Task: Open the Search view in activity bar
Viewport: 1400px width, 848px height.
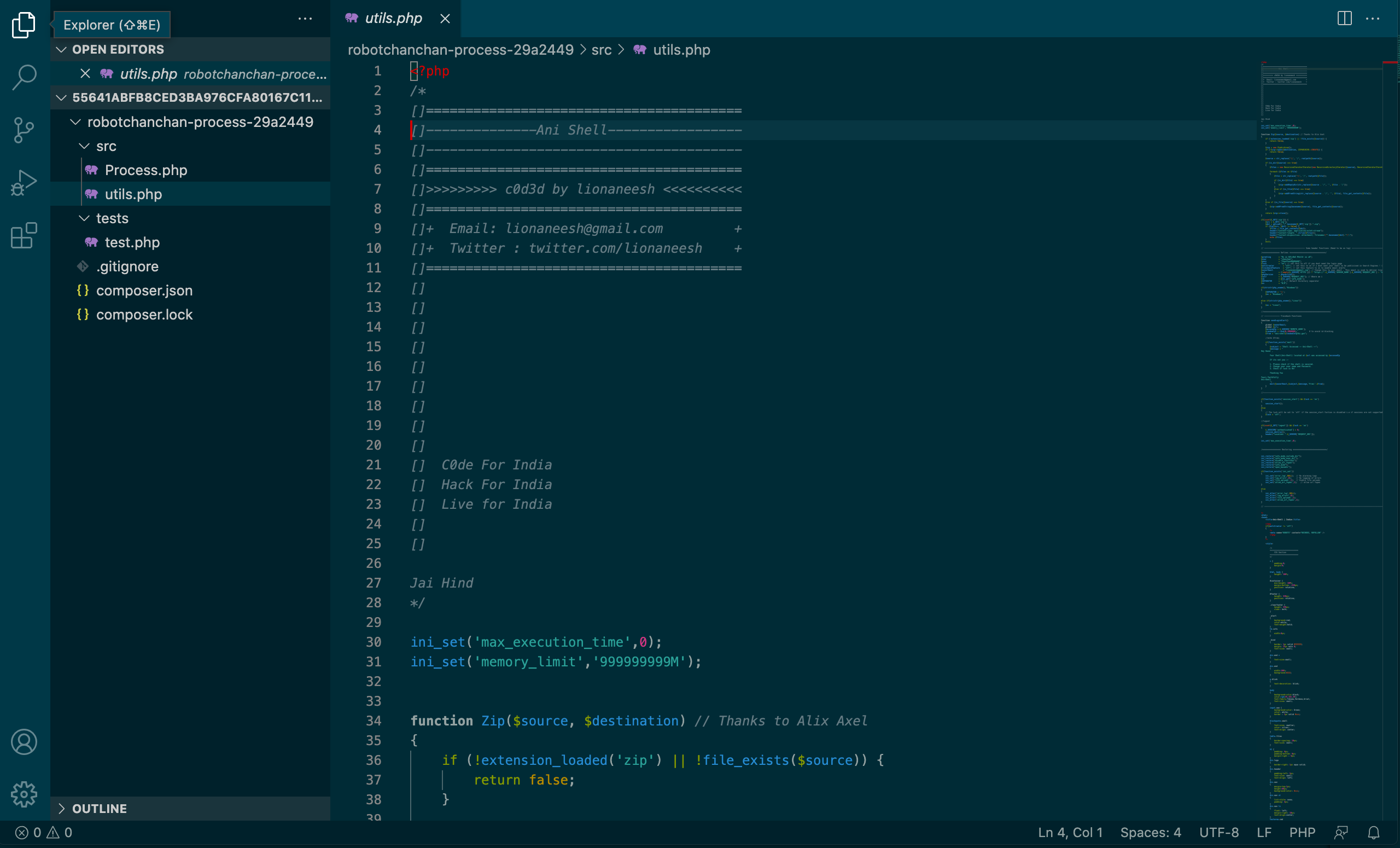Action: (x=24, y=77)
